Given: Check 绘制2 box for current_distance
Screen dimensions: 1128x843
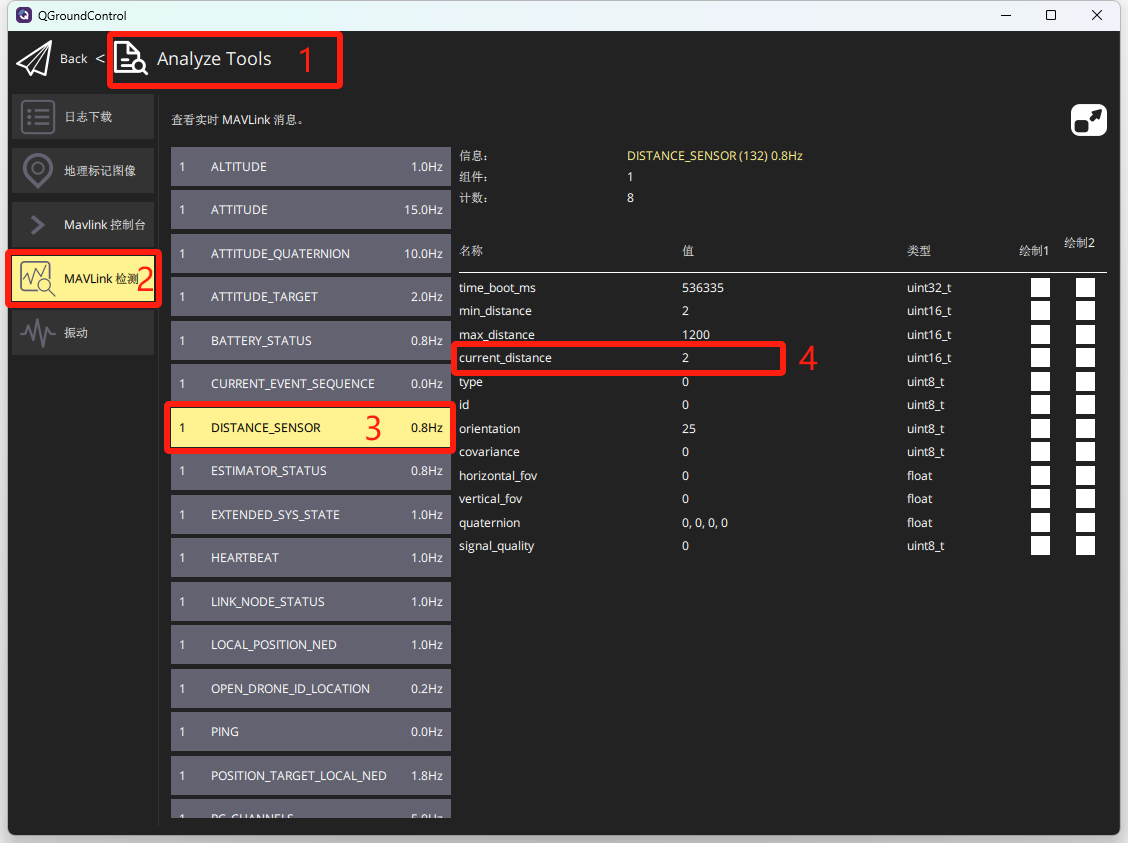Looking at the screenshot, I should 1086,358.
